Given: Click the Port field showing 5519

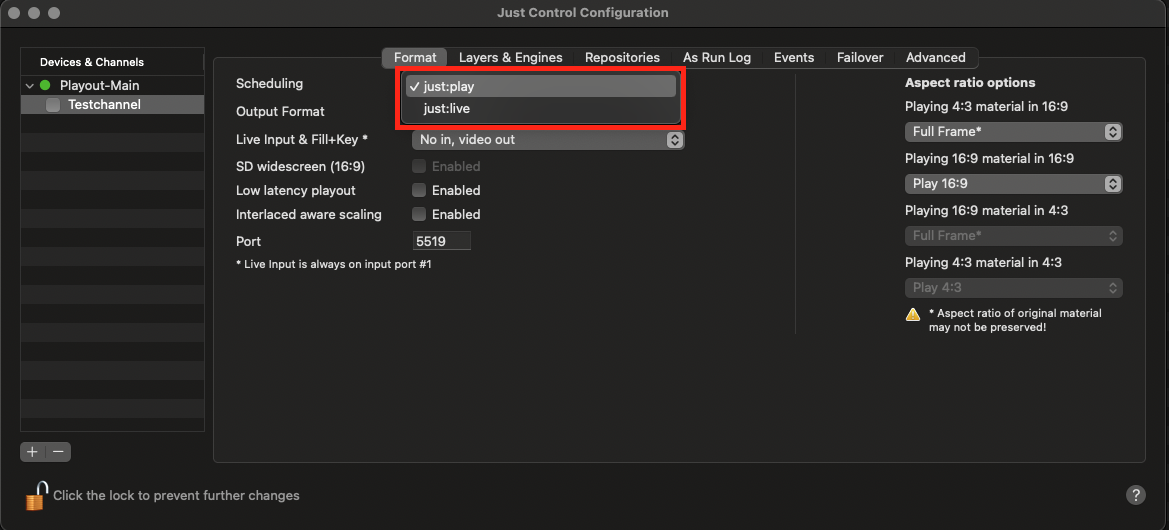Looking at the screenshot, I should point(441,241).
